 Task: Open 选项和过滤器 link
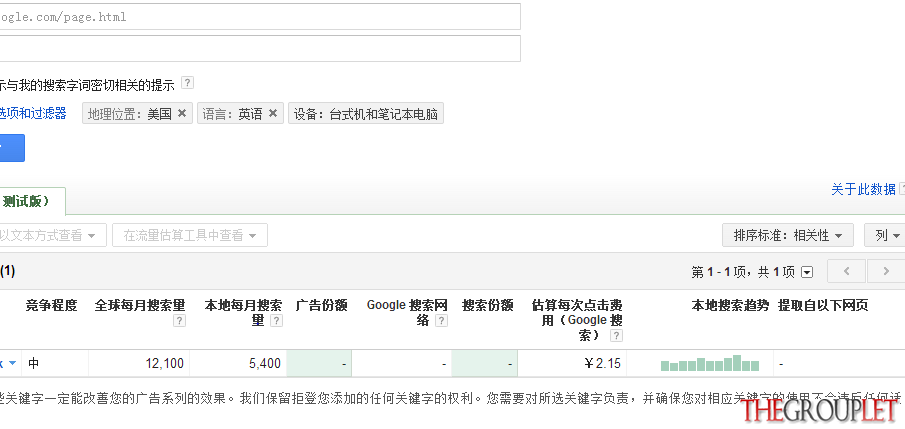[x=33, y=113]
